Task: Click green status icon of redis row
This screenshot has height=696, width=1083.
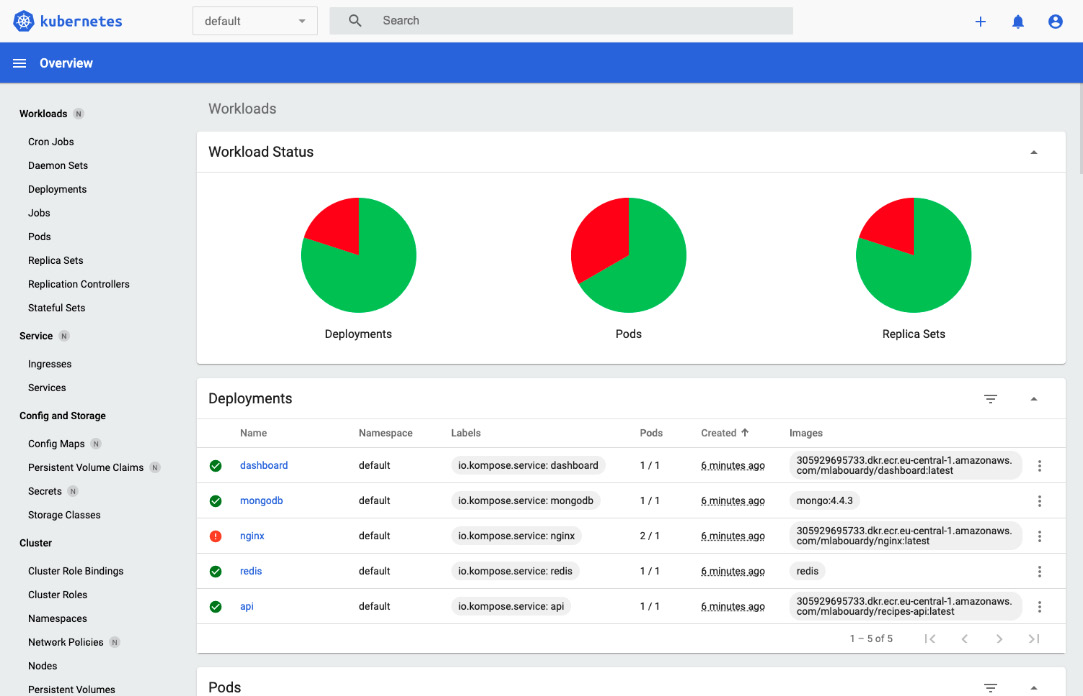Action: [215, 572]
